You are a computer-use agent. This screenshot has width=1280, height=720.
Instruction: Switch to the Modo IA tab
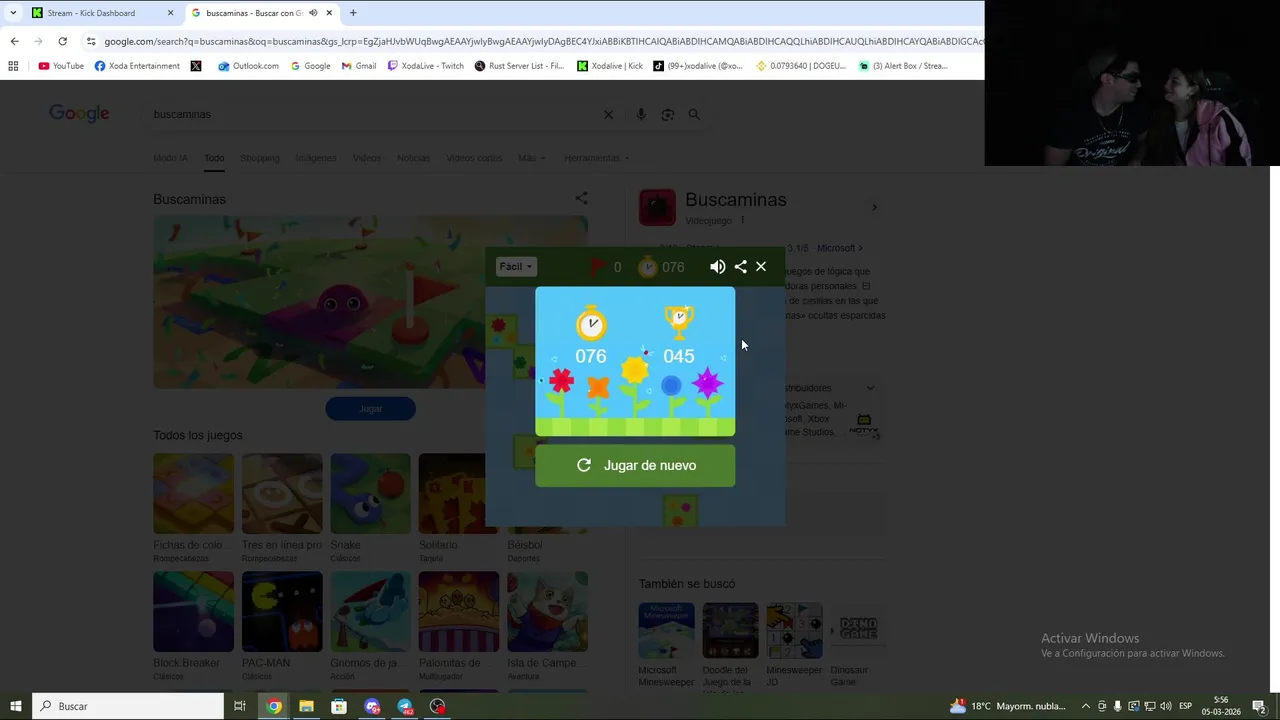click(170, 158)
